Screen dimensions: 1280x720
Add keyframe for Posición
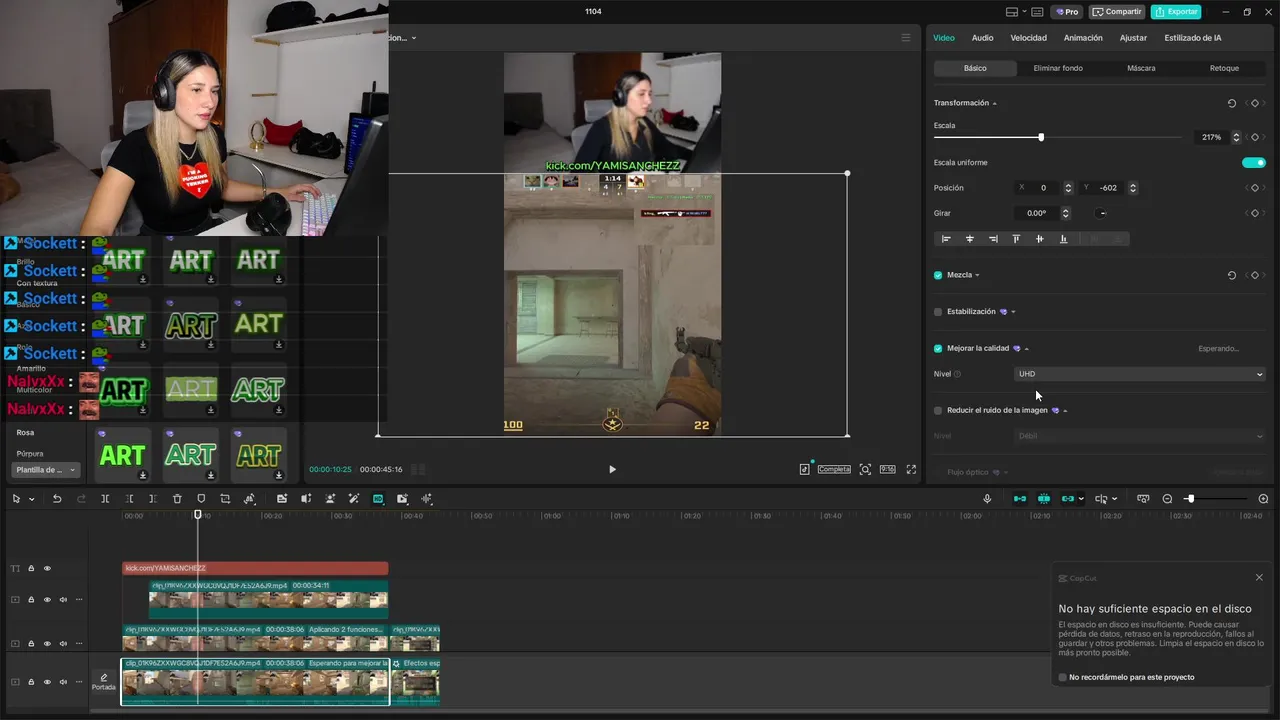point(1254,188)
